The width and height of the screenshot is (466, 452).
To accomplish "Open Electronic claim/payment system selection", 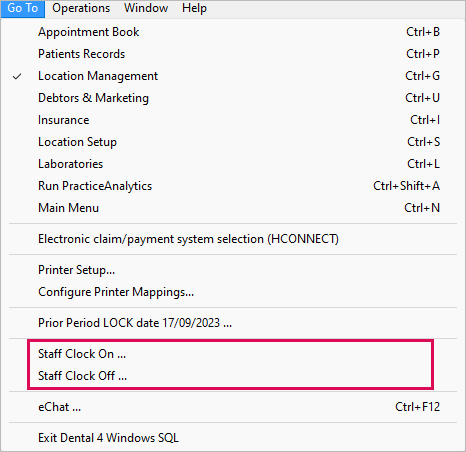I will (x=233, y=239).
